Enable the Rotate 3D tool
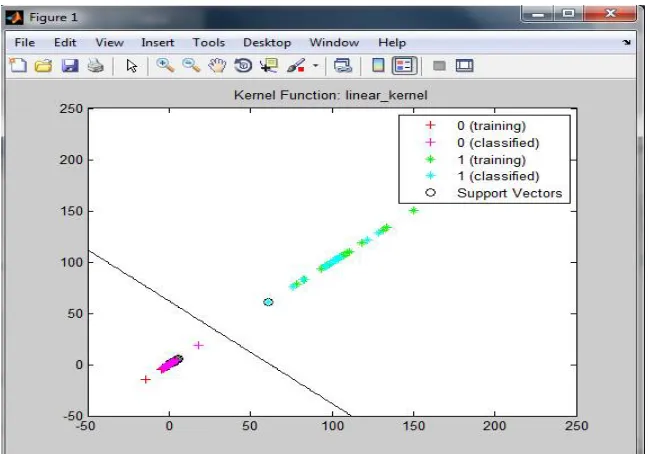Image resolution: width=650 pixels, height=454 pixels. pyautogui.click(x=243, y=66)
